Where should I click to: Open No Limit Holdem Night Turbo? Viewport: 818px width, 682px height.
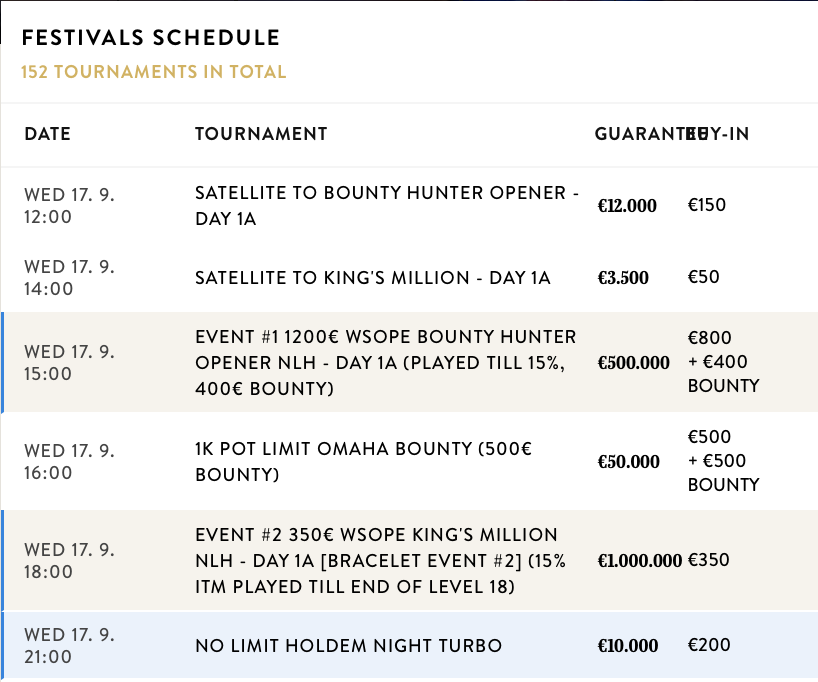(348, 646)
